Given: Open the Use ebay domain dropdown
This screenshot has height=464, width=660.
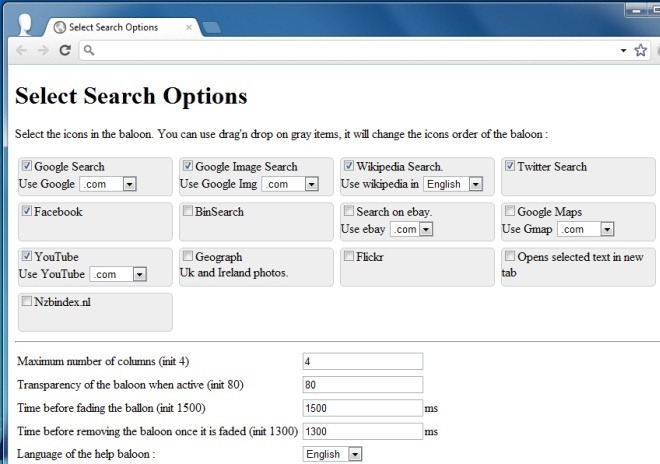Looking at the screenshot, I should (x=411, y=229).
